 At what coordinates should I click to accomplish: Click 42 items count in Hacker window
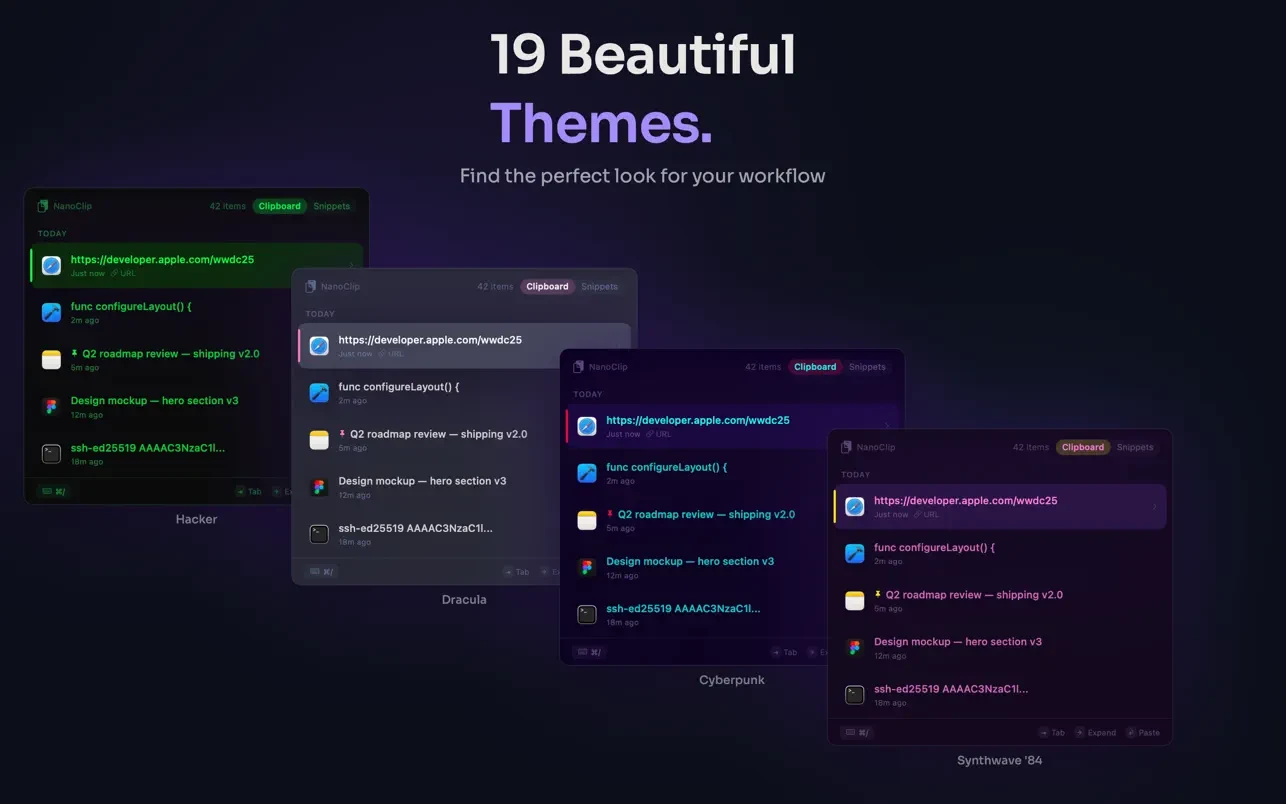pyautogui.click(x=228, y=206)
